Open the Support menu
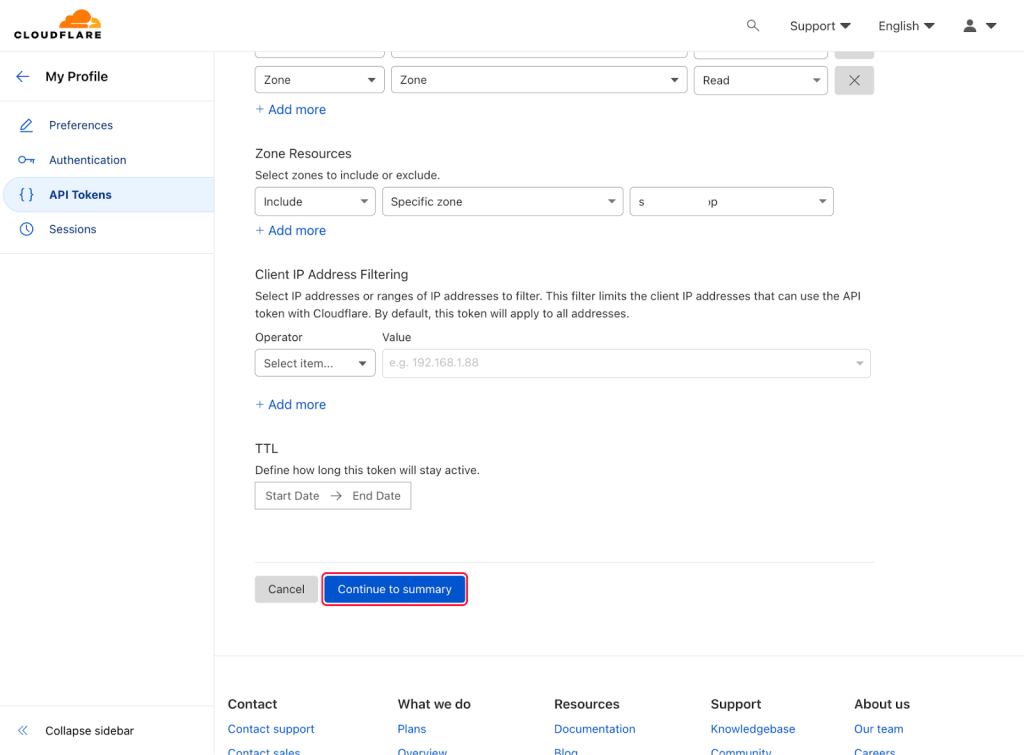Image resolution: width=1024 pixels, height=755 pixels. coord(820,26)
